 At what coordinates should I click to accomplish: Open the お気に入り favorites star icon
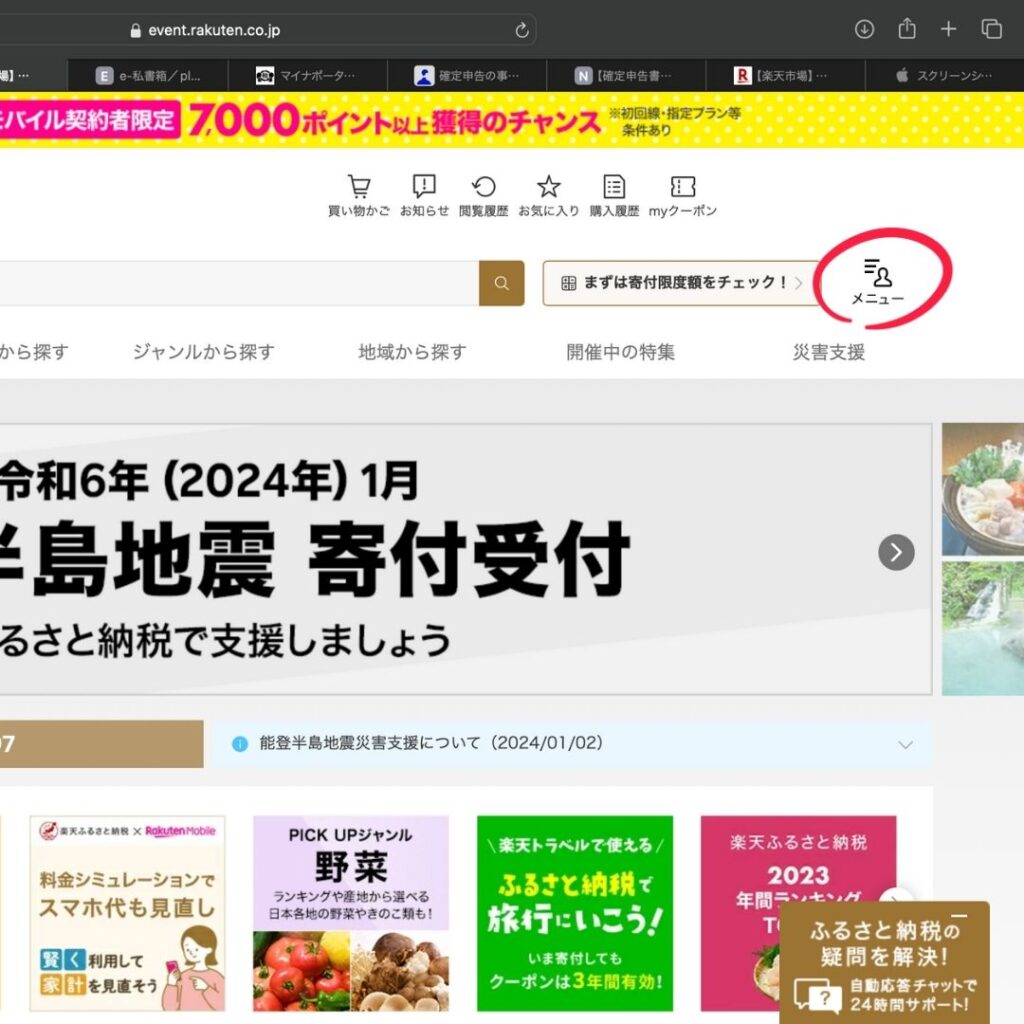[549, 195]
